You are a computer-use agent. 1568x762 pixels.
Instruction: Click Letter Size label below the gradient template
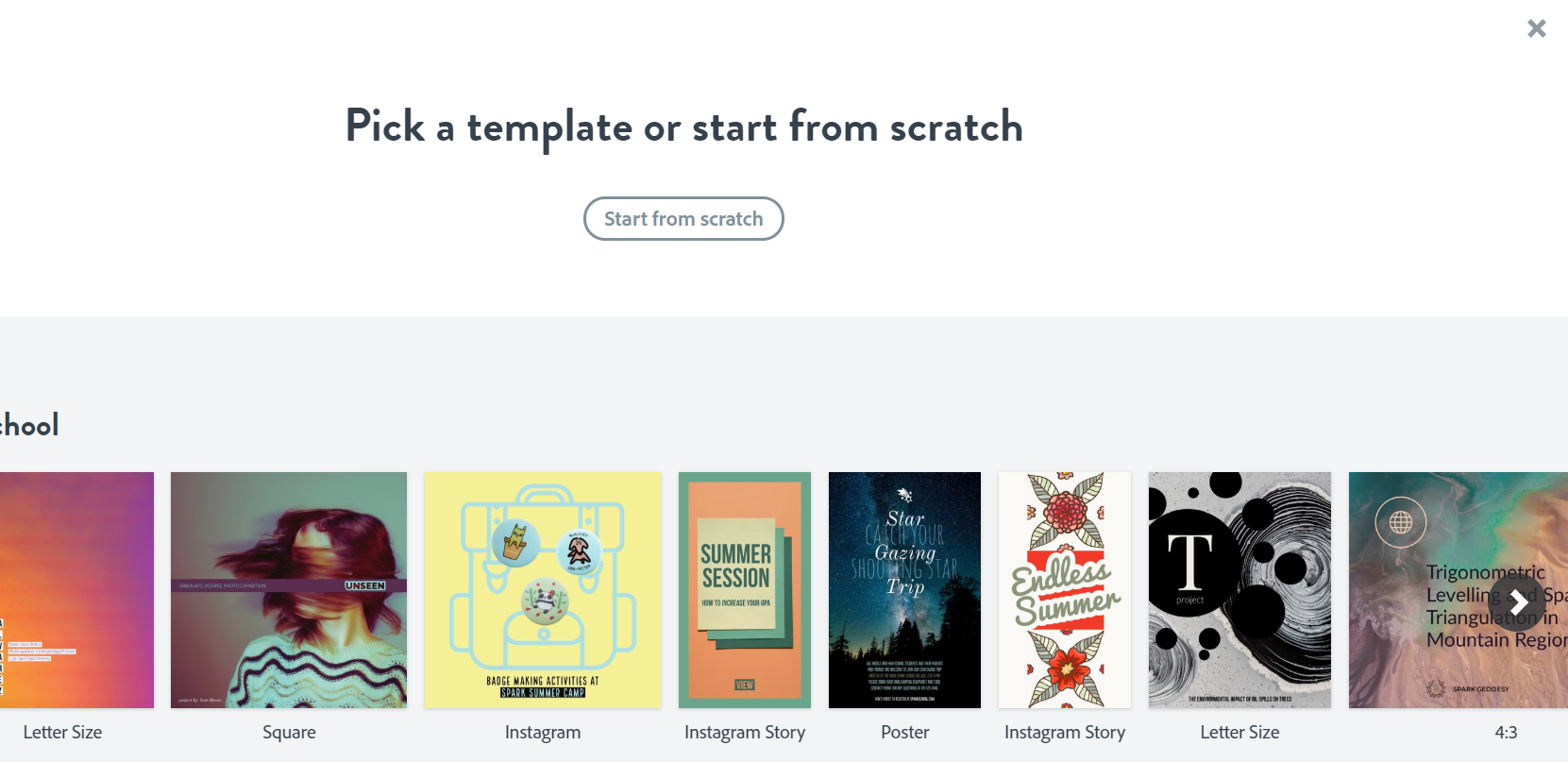[62, 733]
